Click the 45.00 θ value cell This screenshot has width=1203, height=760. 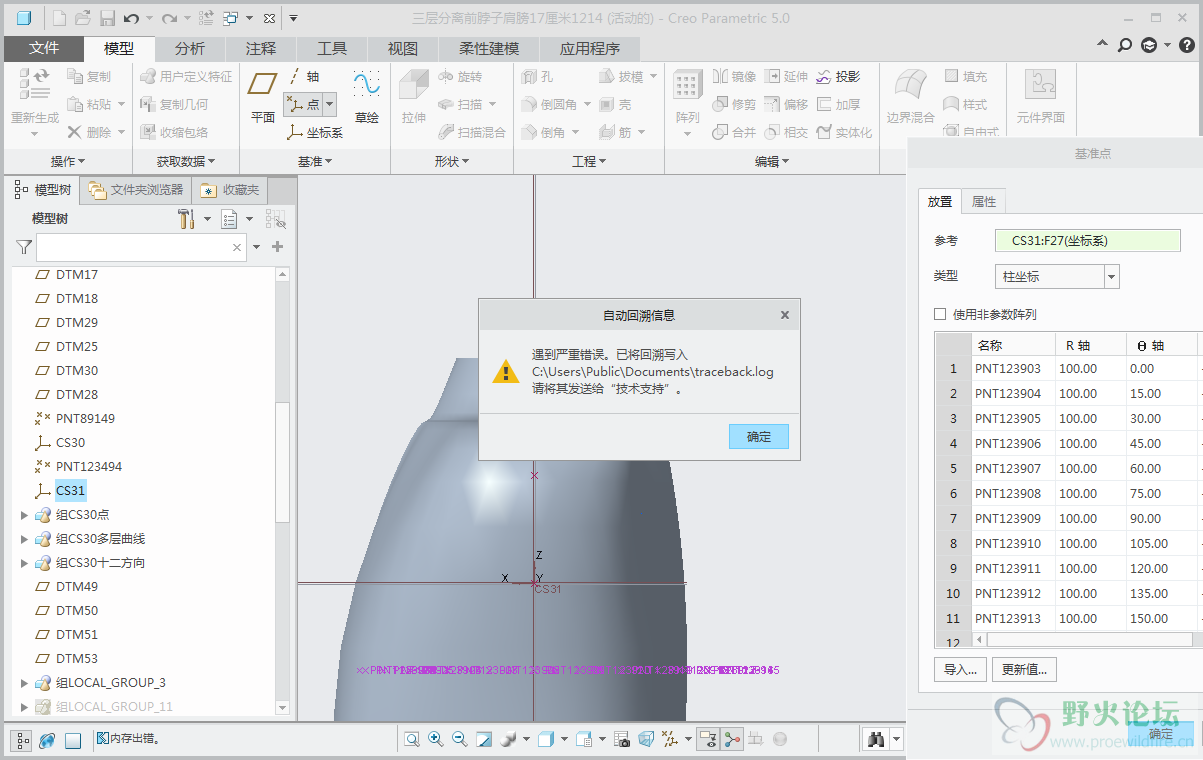pos(1161,443)
